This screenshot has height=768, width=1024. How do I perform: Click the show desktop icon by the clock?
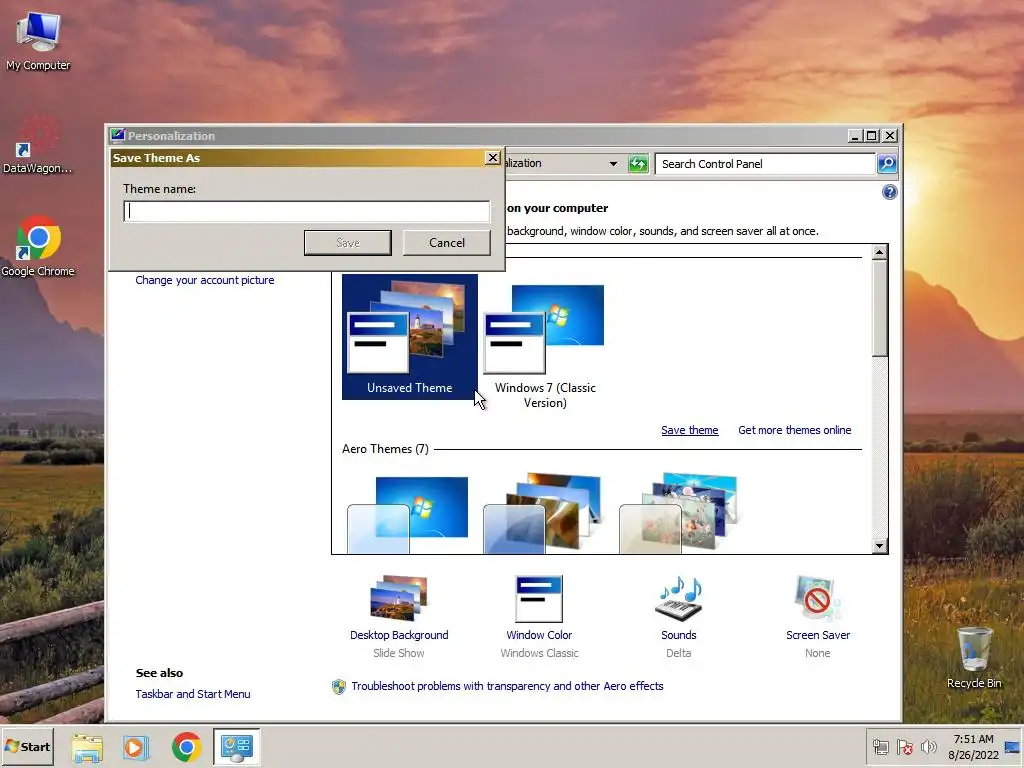pyautogui.click(x=1012, y=748)
